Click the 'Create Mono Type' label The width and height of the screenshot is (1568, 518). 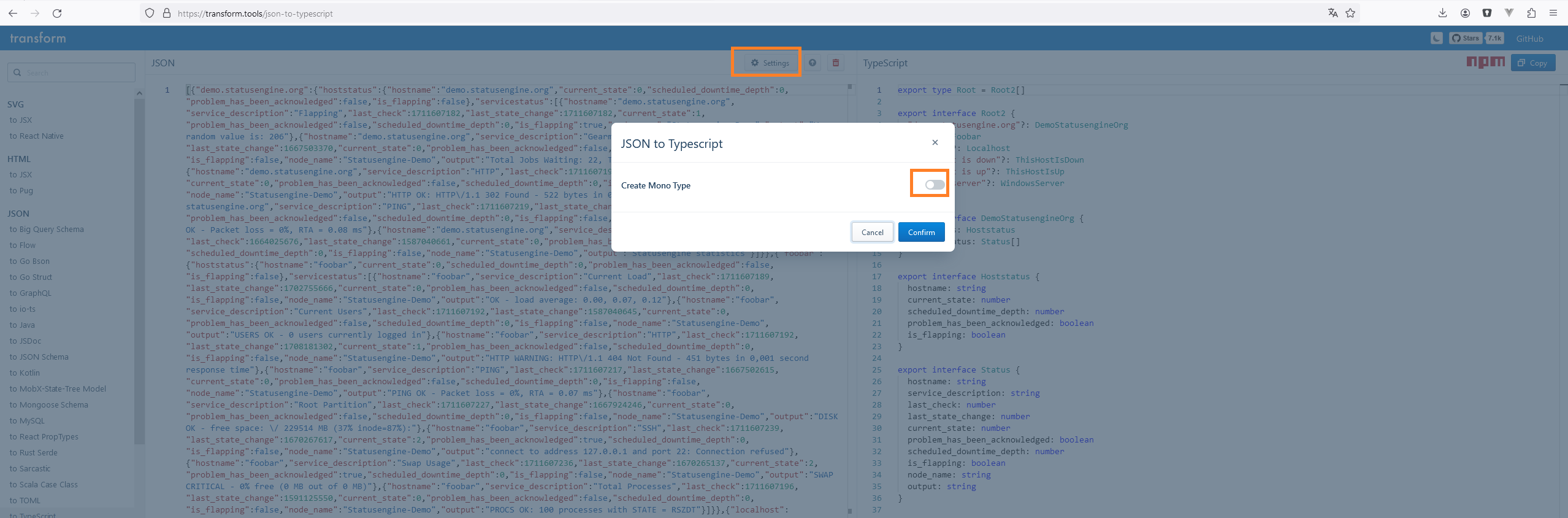(x=656, y=185)
